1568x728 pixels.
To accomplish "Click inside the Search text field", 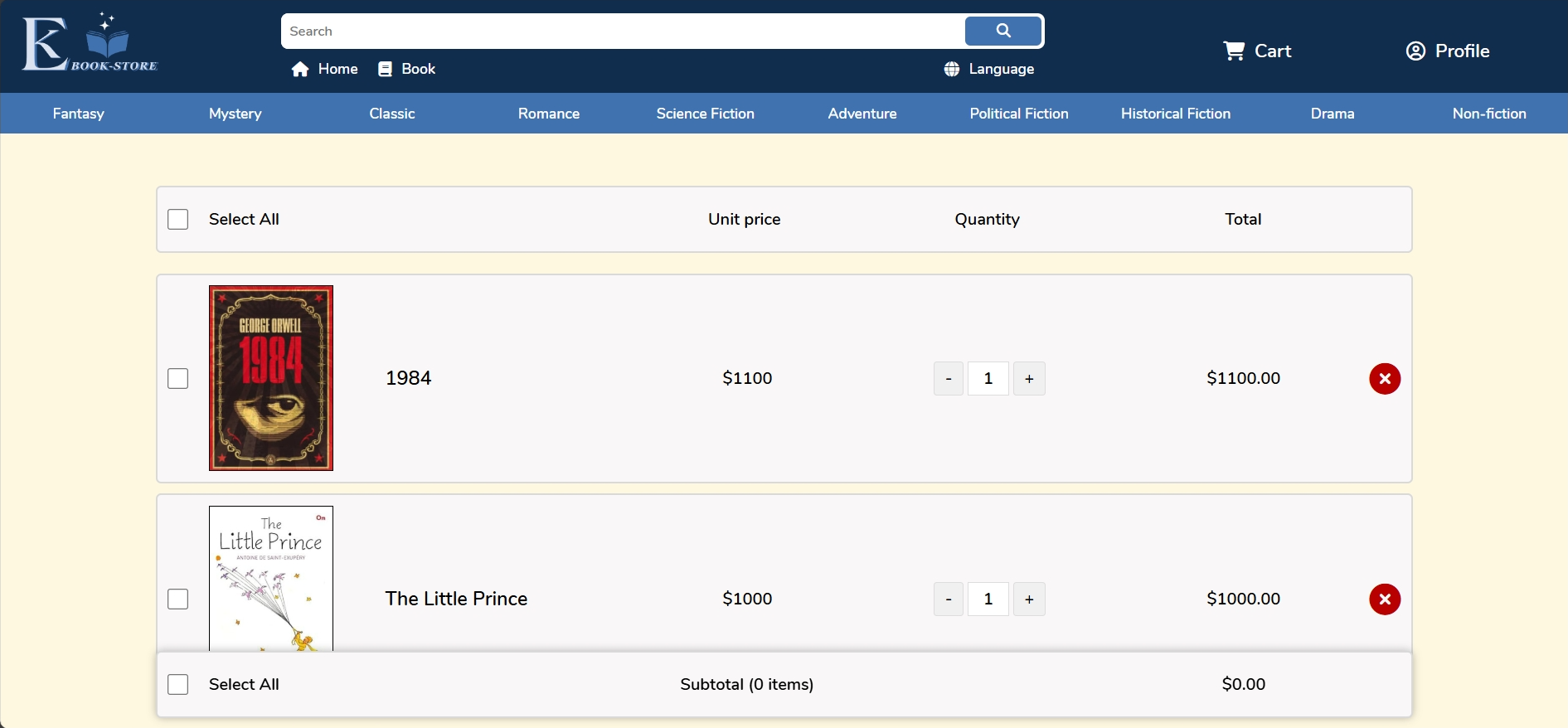I will (622, 32).
